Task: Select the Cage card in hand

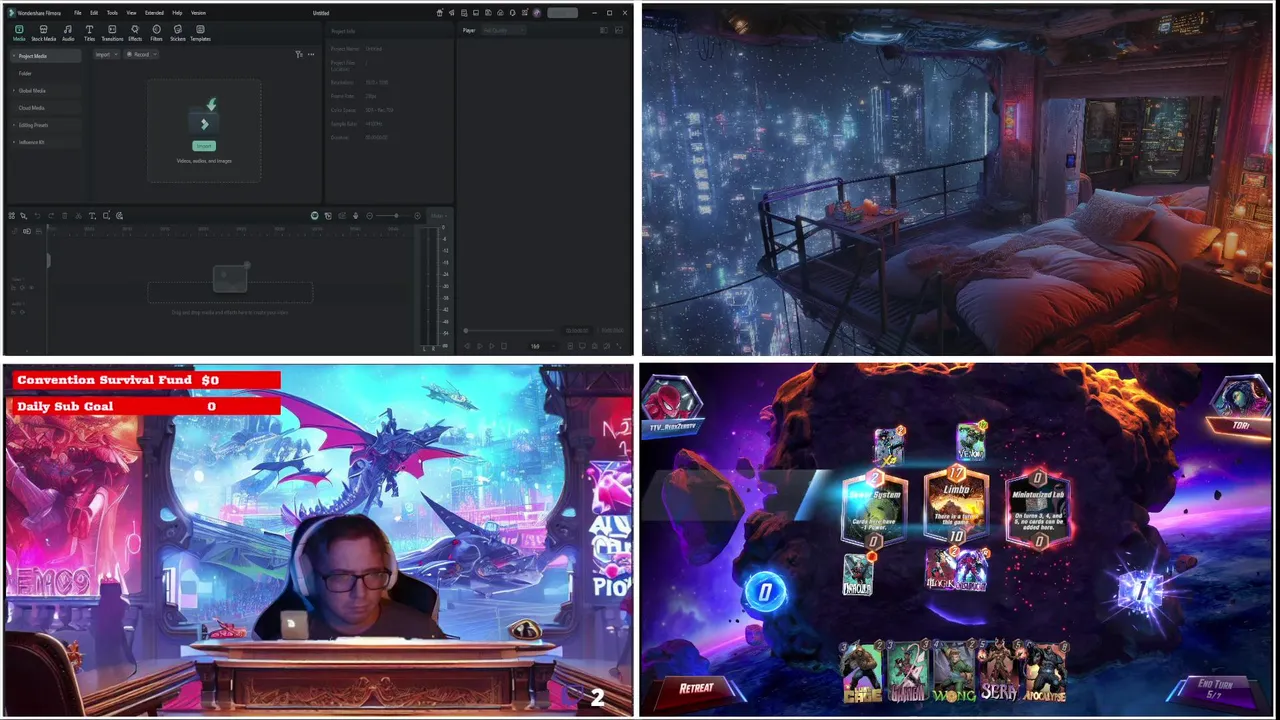Action: pos(861,673)
